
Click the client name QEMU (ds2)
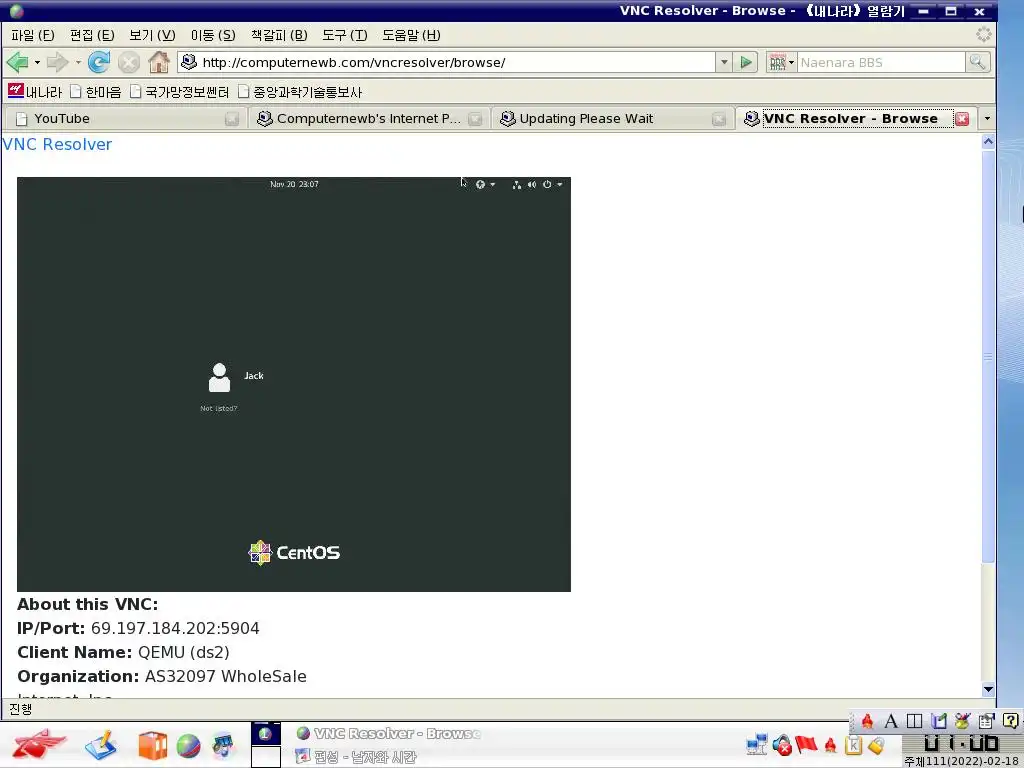tap(184, 652)
